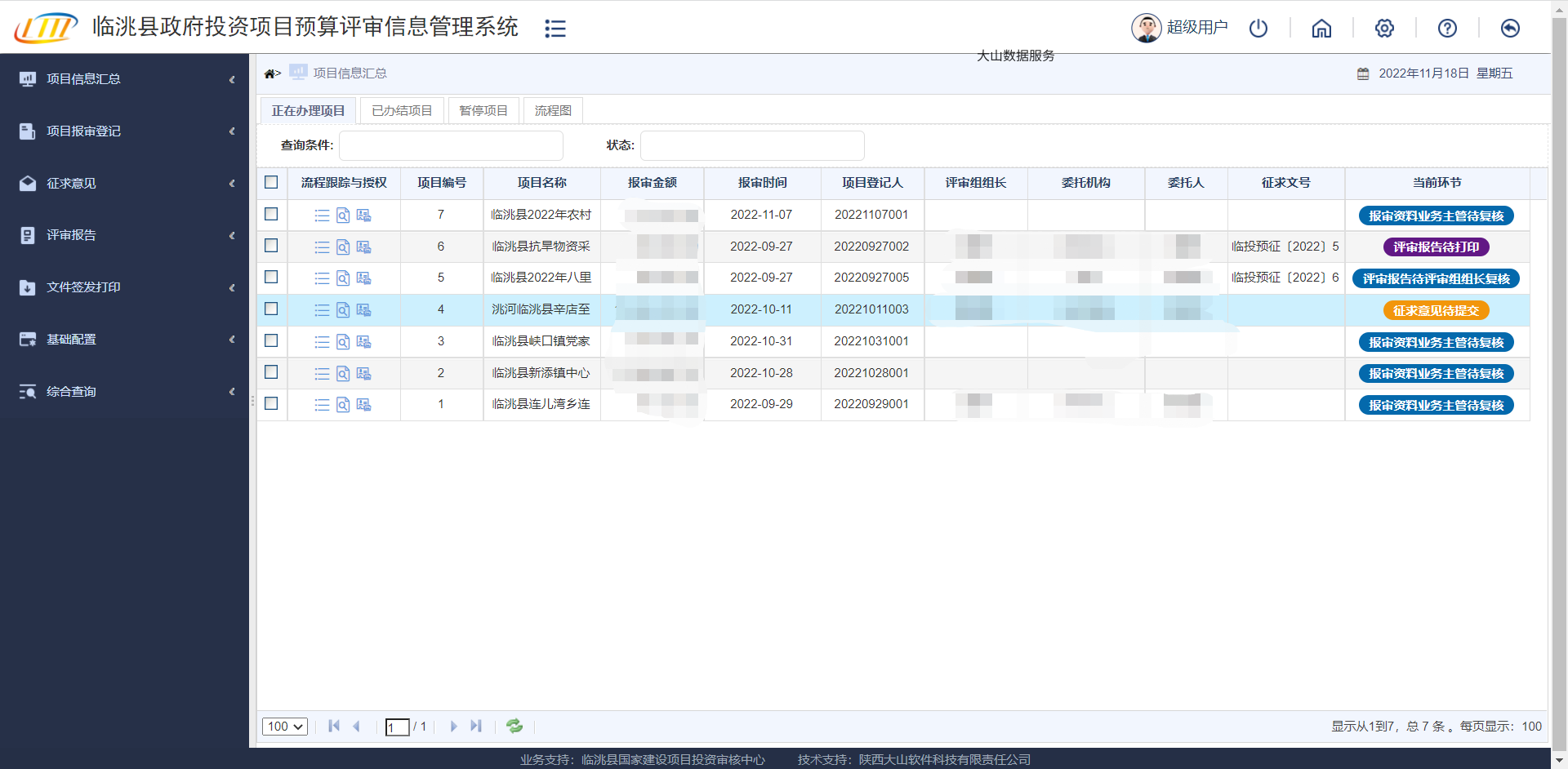Expand the 评审报告 sidebar menu
Screen dimensions: 1568x769
tap(124, 235)
